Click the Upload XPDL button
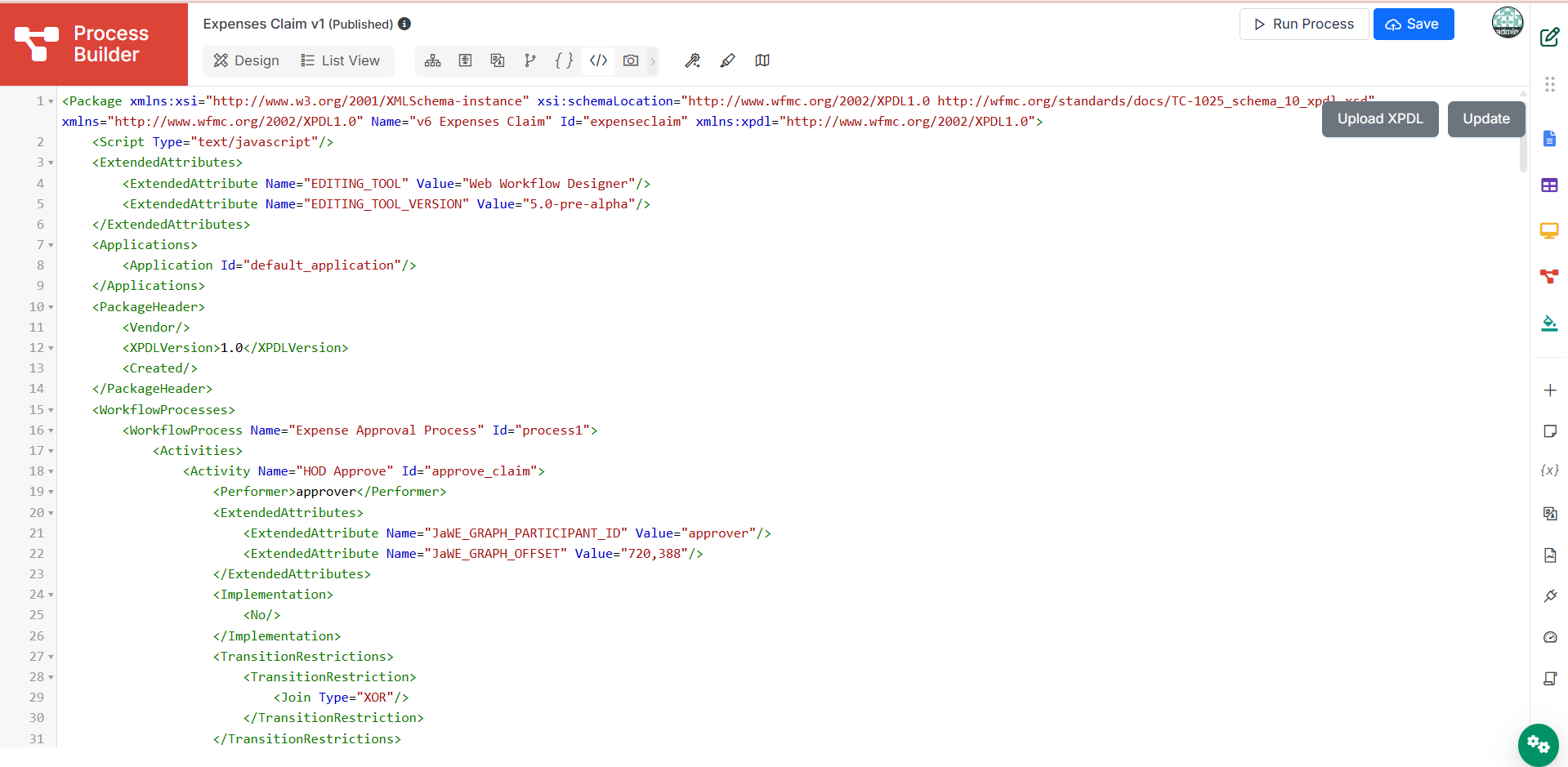Image resolution: width=1568 pixels, height=767 pixels. (x=1380, y=118)
